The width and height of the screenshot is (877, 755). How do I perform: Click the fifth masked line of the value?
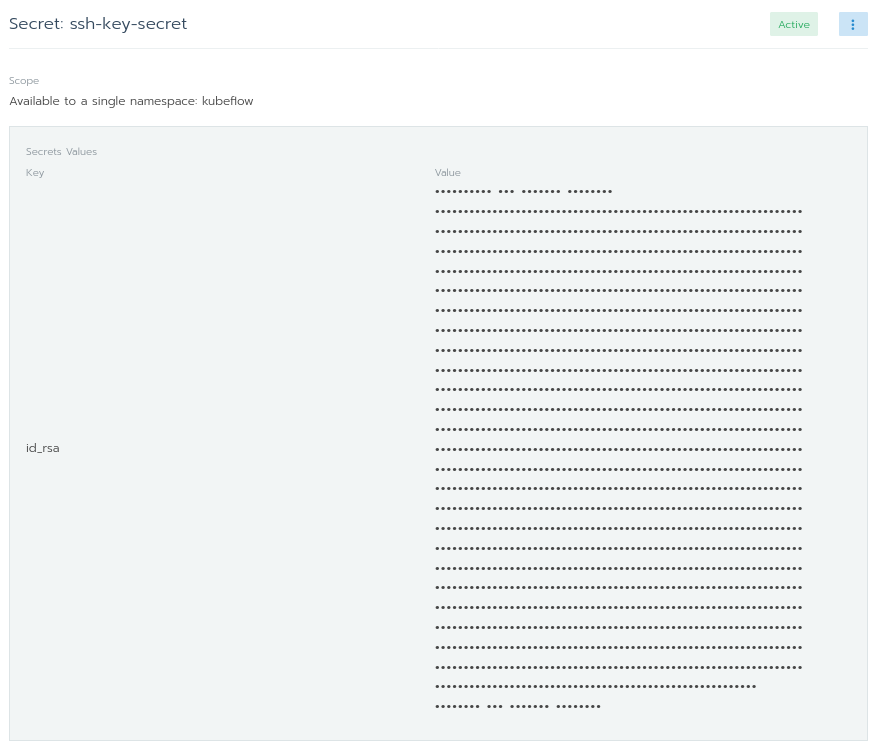[x=618, y=271]
